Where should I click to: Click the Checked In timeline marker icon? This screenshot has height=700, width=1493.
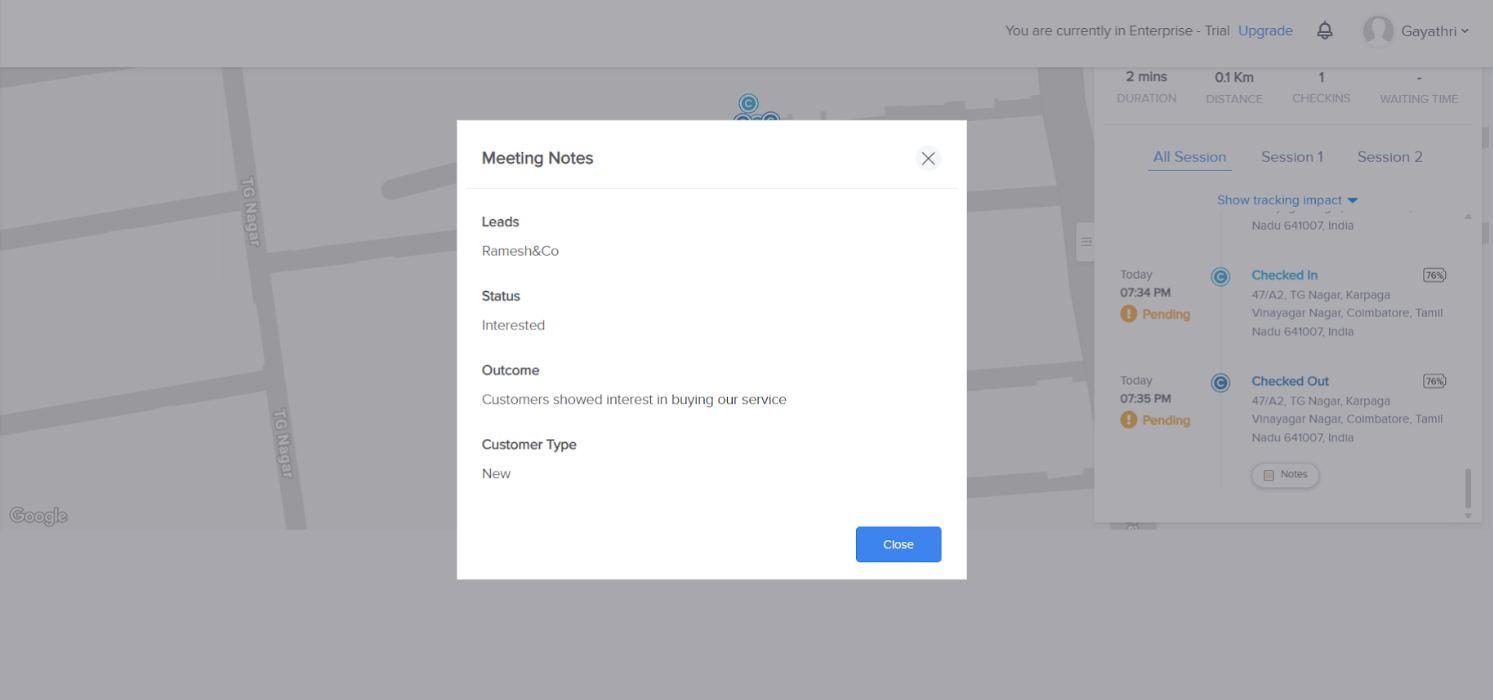1220,277
